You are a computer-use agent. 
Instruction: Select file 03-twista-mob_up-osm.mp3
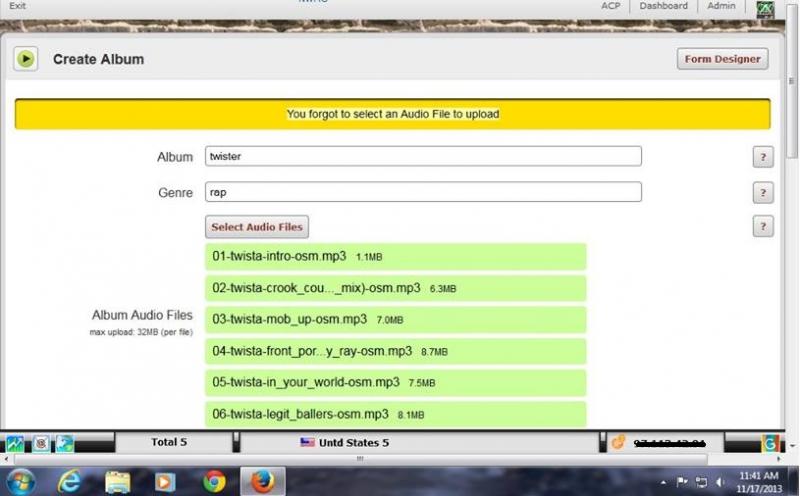click(x=395, y=319)
